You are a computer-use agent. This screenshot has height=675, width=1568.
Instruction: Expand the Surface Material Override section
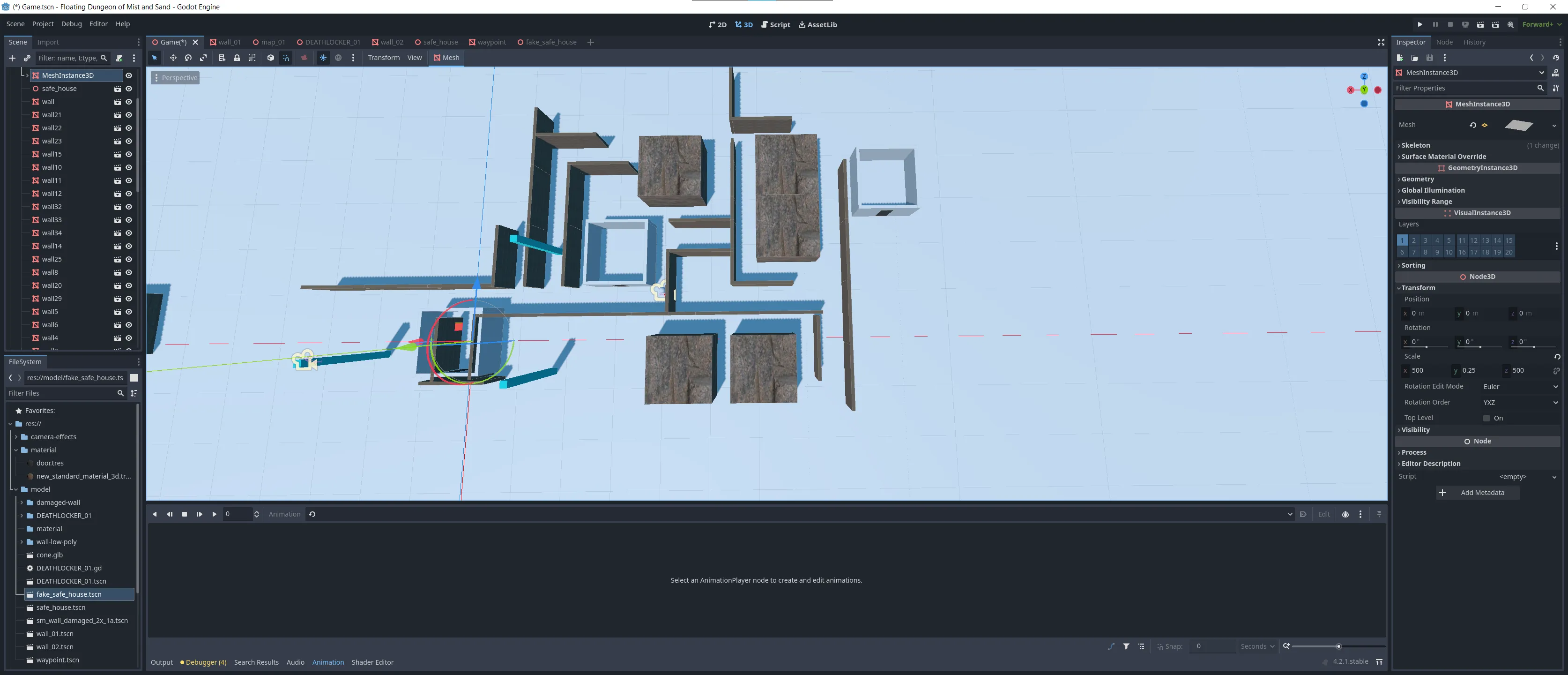click(1443, 157)
